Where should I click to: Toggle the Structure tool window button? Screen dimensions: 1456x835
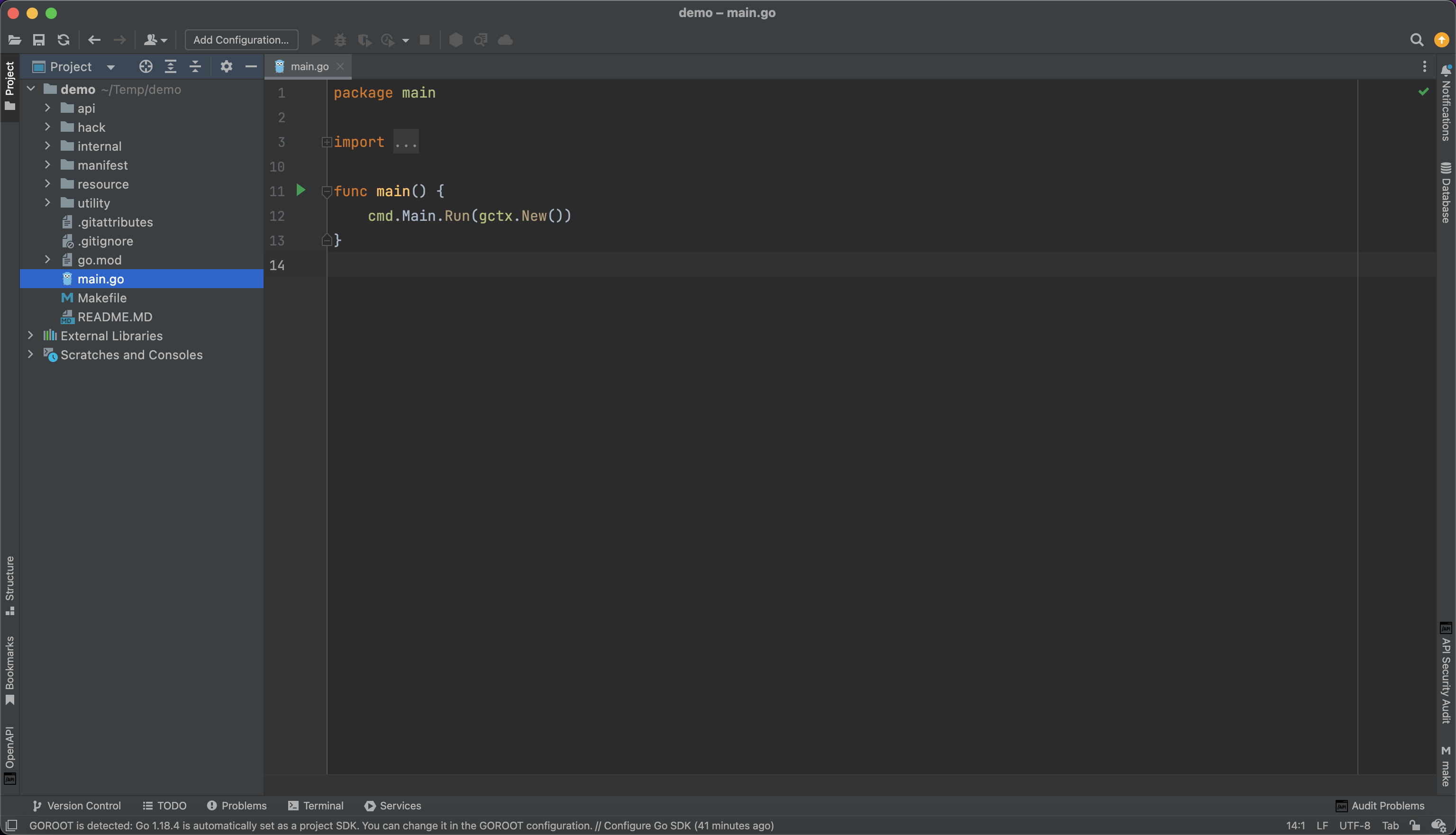[x=10, y=585]
